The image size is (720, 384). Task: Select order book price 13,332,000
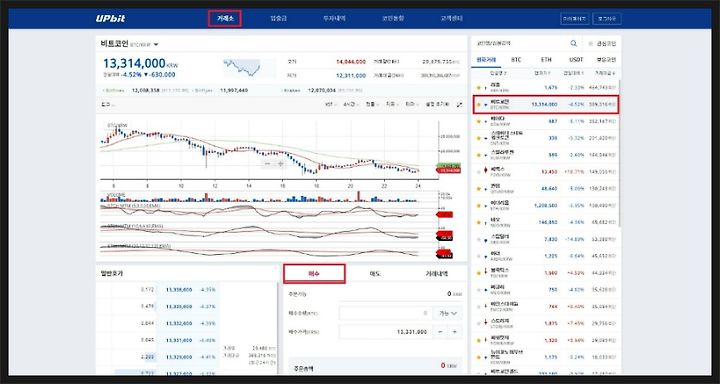178,323
